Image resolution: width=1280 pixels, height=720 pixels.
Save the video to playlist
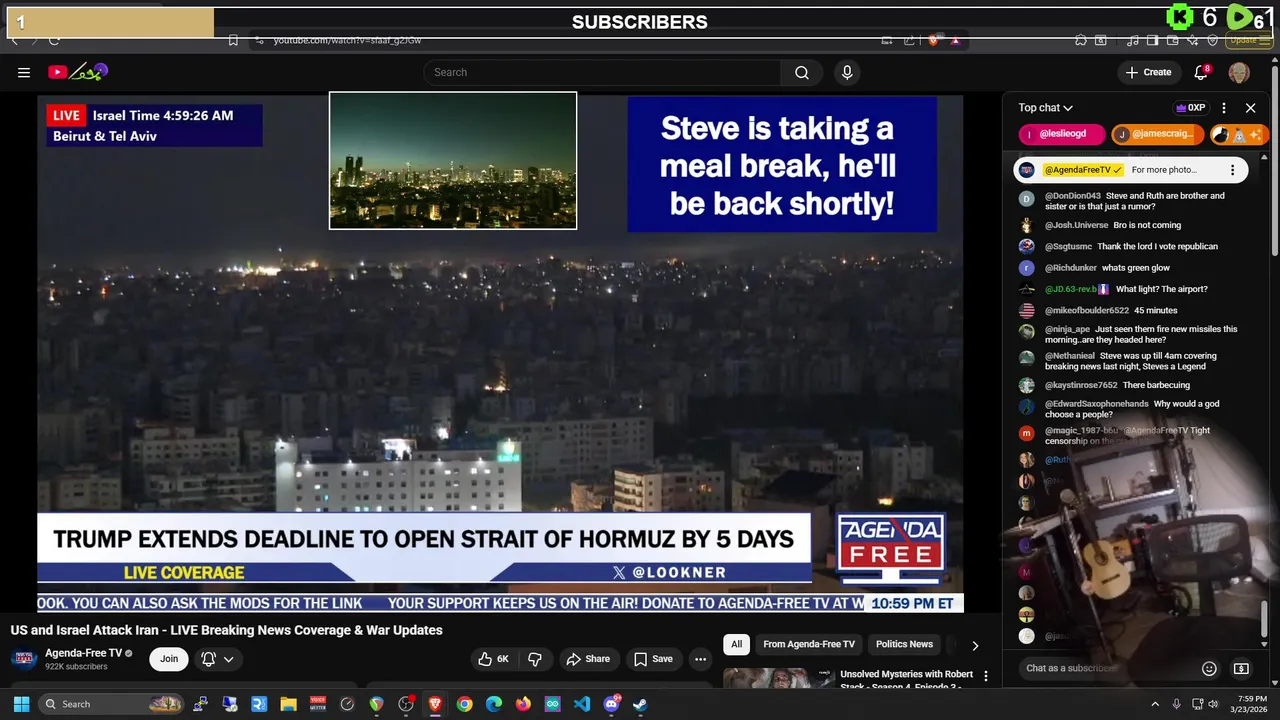653,659
